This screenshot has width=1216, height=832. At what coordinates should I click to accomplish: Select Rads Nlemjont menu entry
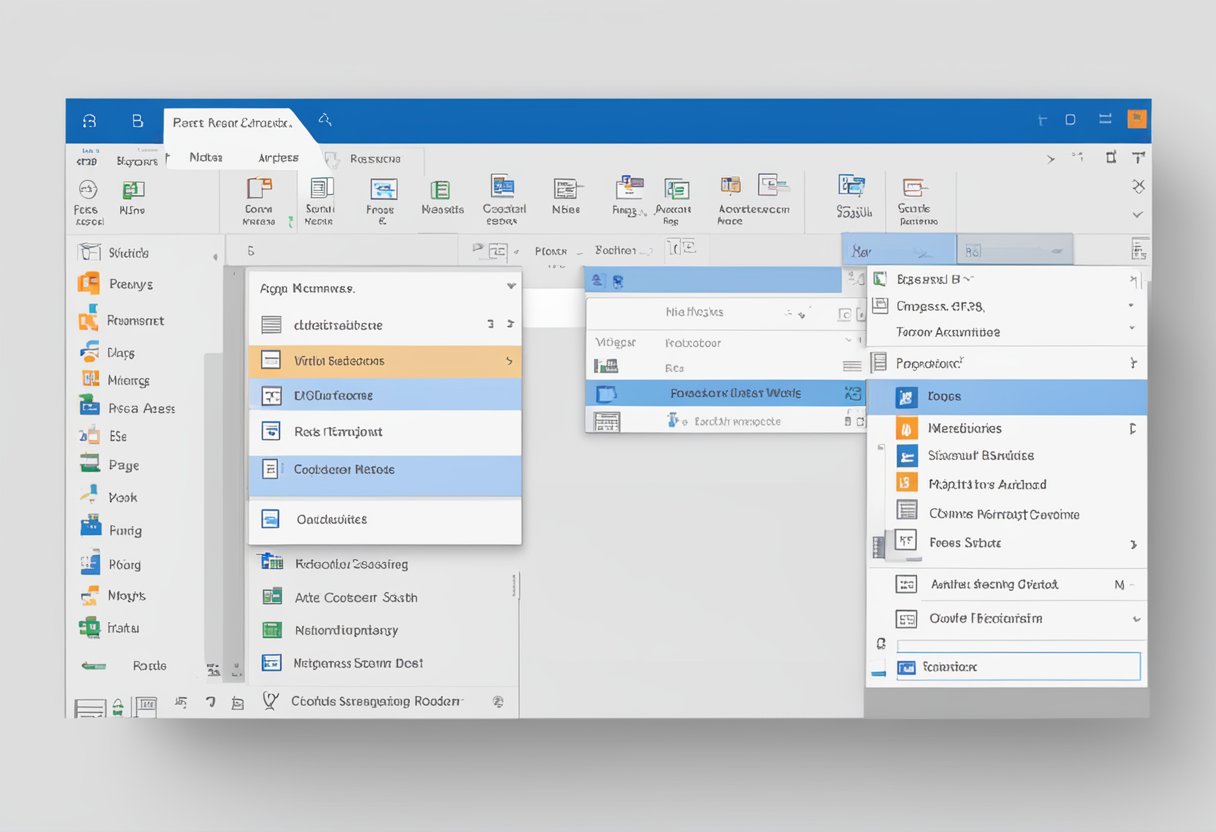point(338,432)
